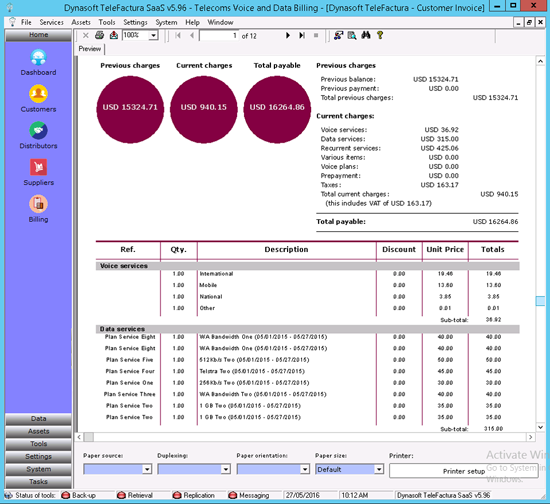Go to next page of report
Screen dimensions: 550x504
point(288,35)
